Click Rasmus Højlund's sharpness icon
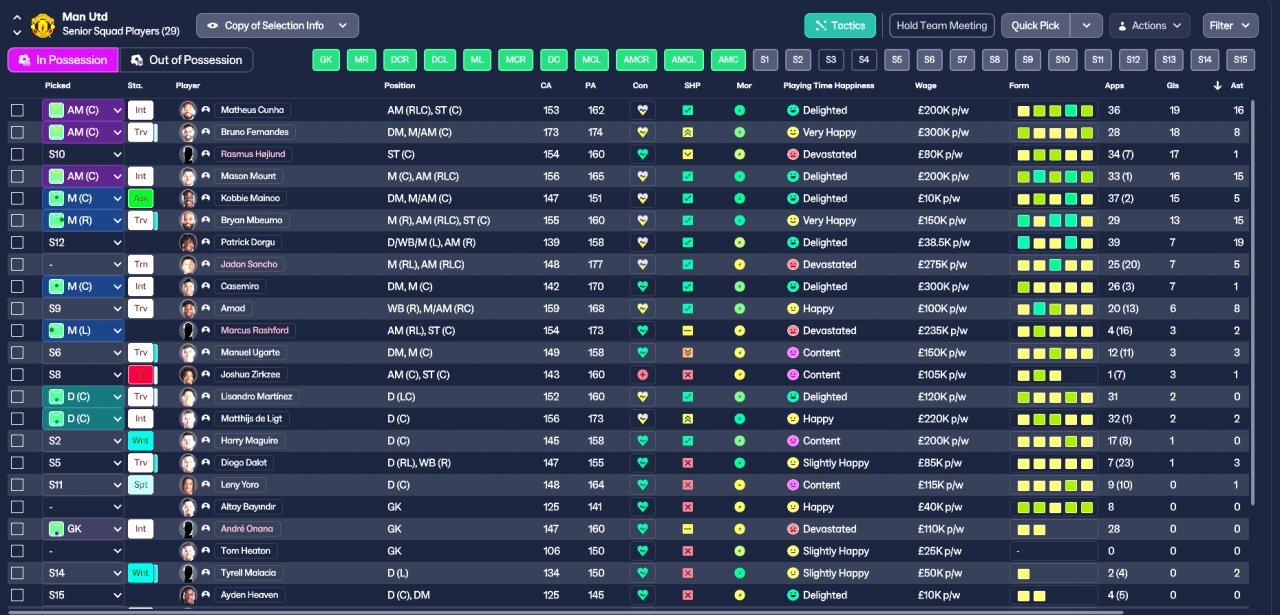This screenshot has width=1280, height=615. pos(687,154)
